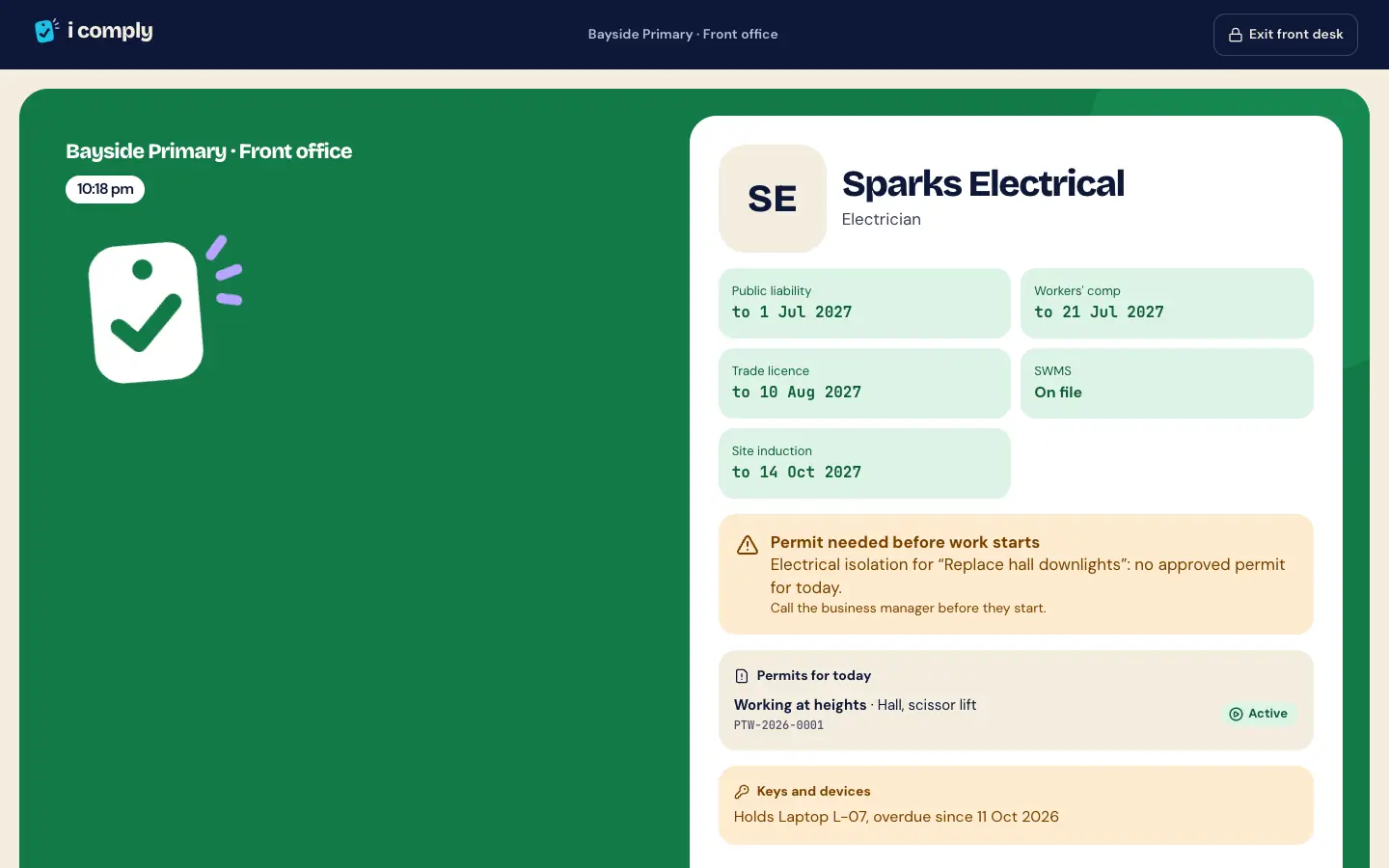Click the 'to 14 Oct 2027' expiry date
This screenshot has height=868, width=1389.
click(797, 472)
